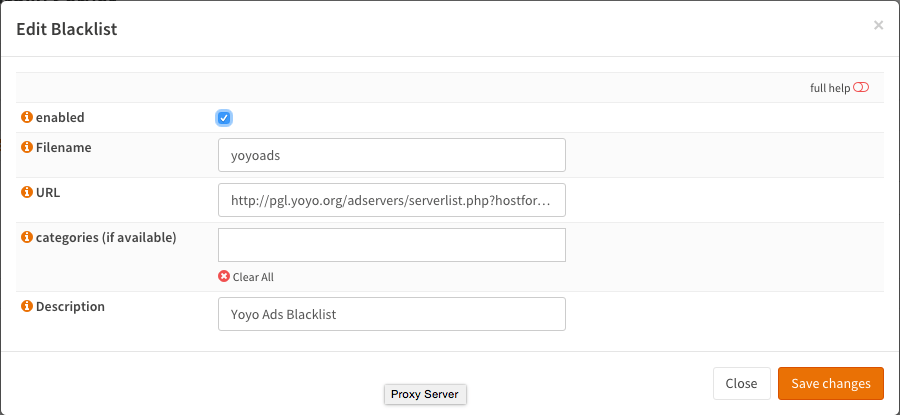Click the info icon beside URL

coord(27,192)
